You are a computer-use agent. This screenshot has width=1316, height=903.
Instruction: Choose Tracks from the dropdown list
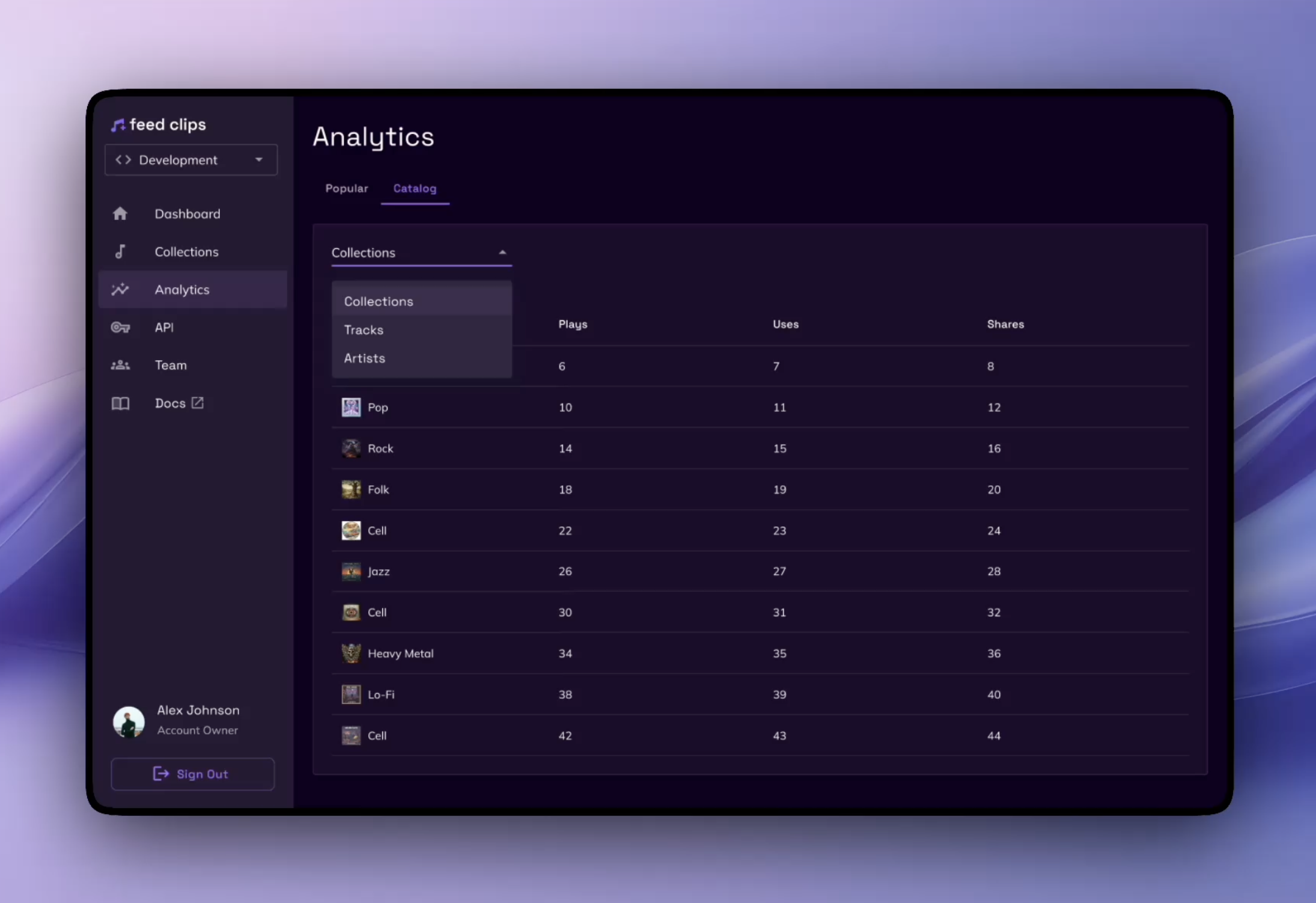364,330
